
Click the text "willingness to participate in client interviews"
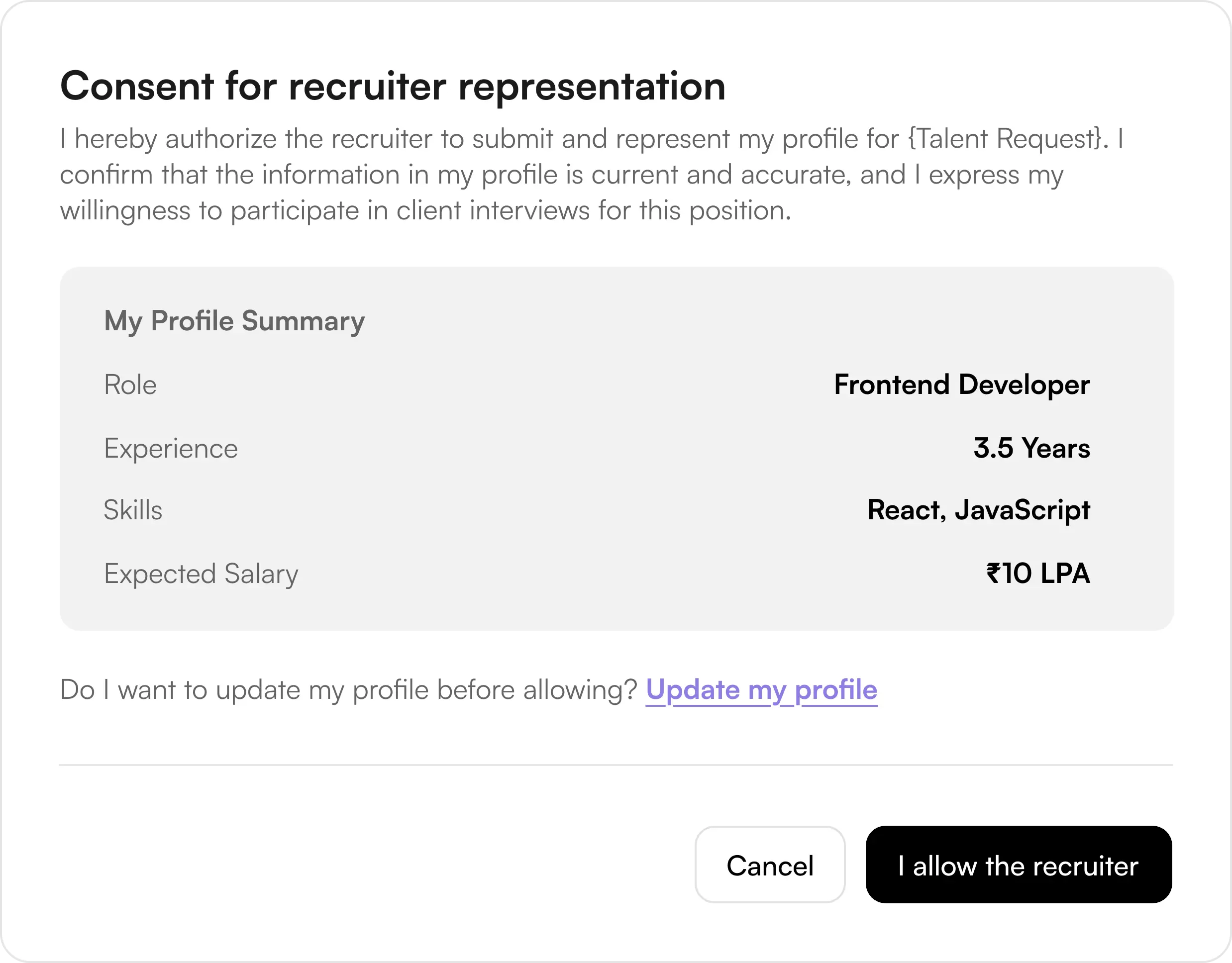click(324, 211)
